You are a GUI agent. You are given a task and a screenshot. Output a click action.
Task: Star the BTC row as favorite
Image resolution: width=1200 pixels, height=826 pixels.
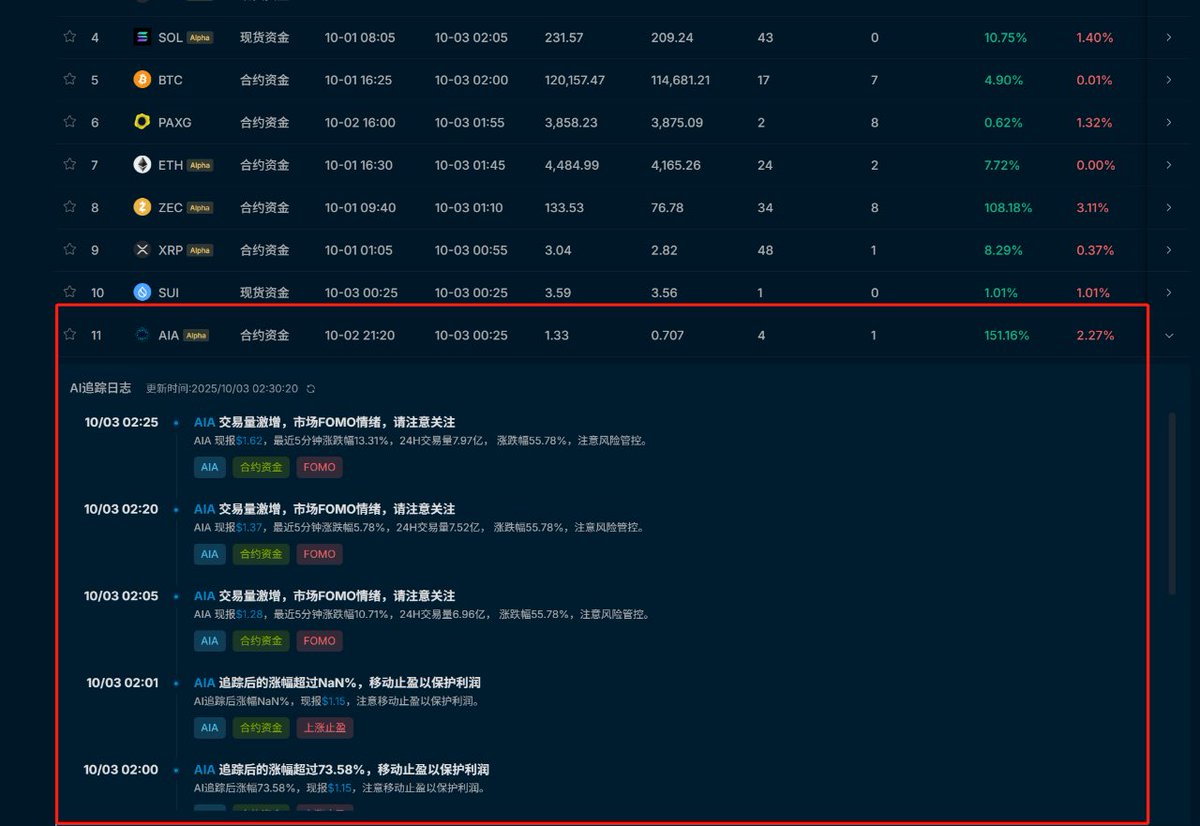point(69,79)
